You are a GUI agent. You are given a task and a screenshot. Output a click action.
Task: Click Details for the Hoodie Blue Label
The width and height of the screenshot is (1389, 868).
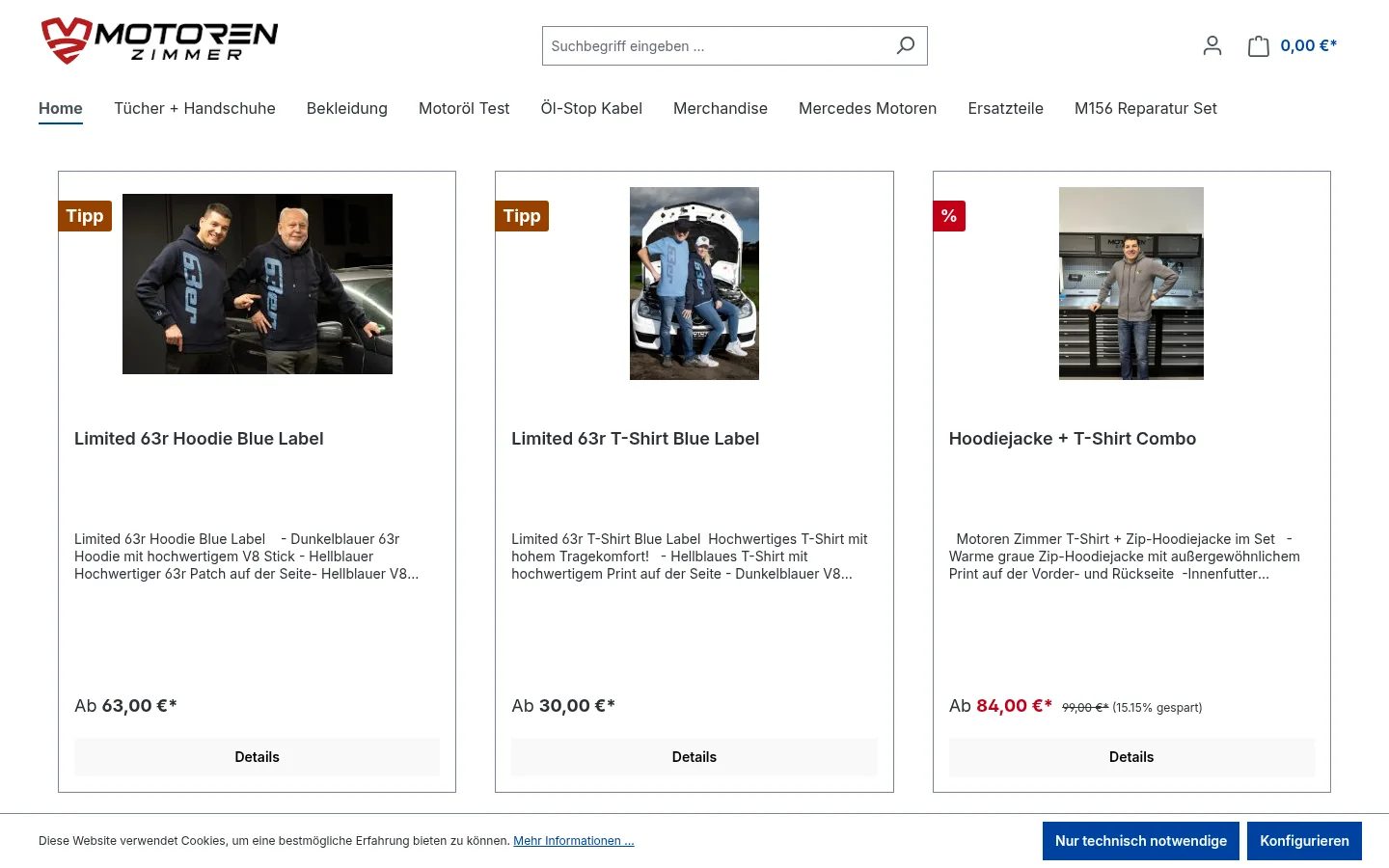[x=258, y=757]
